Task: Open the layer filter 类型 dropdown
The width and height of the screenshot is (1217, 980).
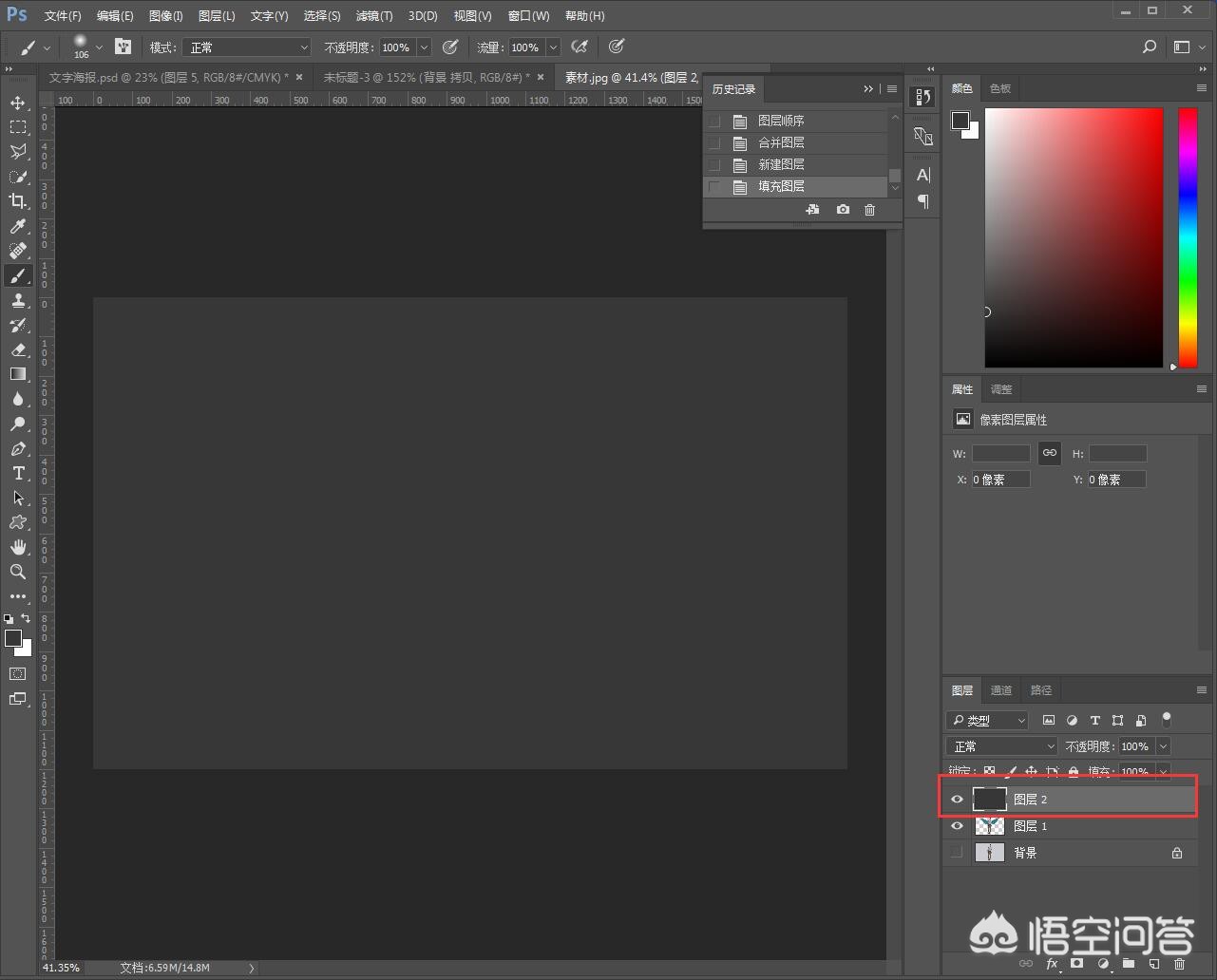Action: (988, 721)
